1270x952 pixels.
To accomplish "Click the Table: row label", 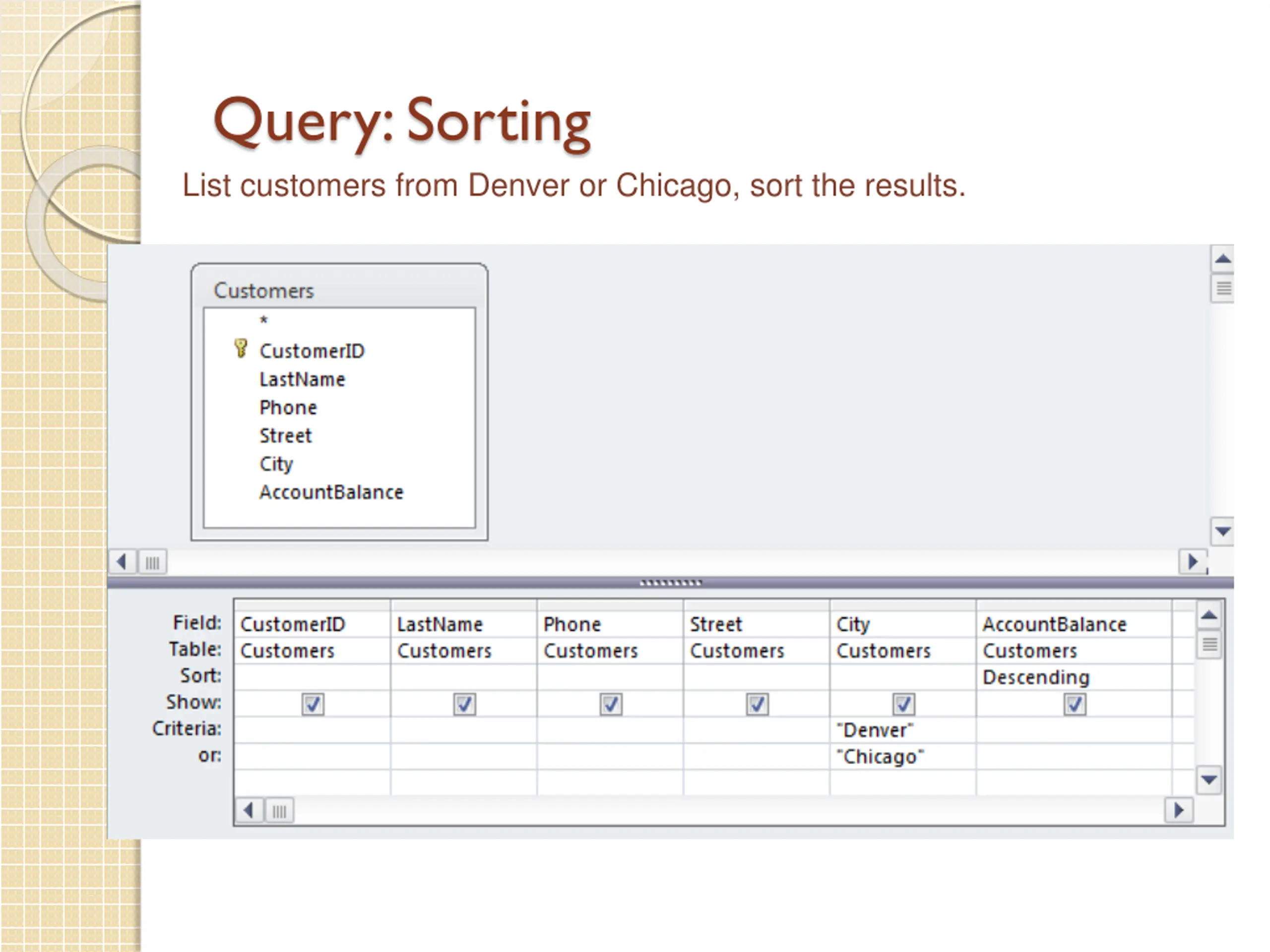I will [194, 649].
